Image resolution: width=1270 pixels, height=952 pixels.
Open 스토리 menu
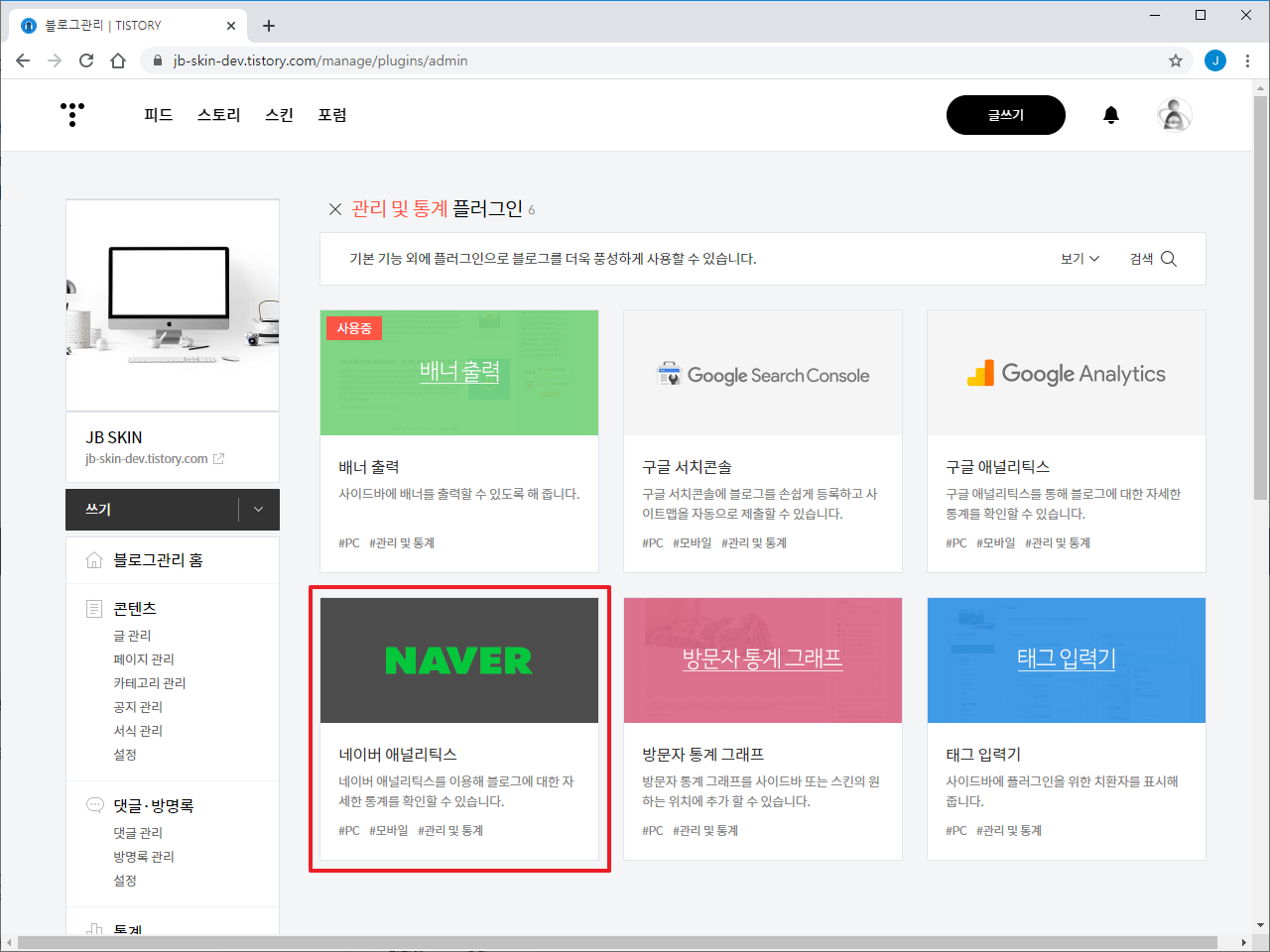tap(219, 115)
